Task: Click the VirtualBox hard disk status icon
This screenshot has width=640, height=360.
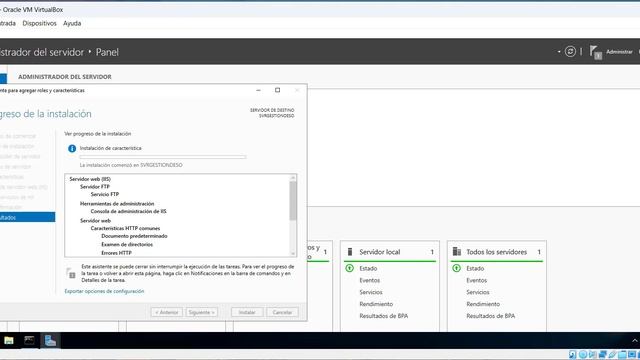Action: (573, 355)
